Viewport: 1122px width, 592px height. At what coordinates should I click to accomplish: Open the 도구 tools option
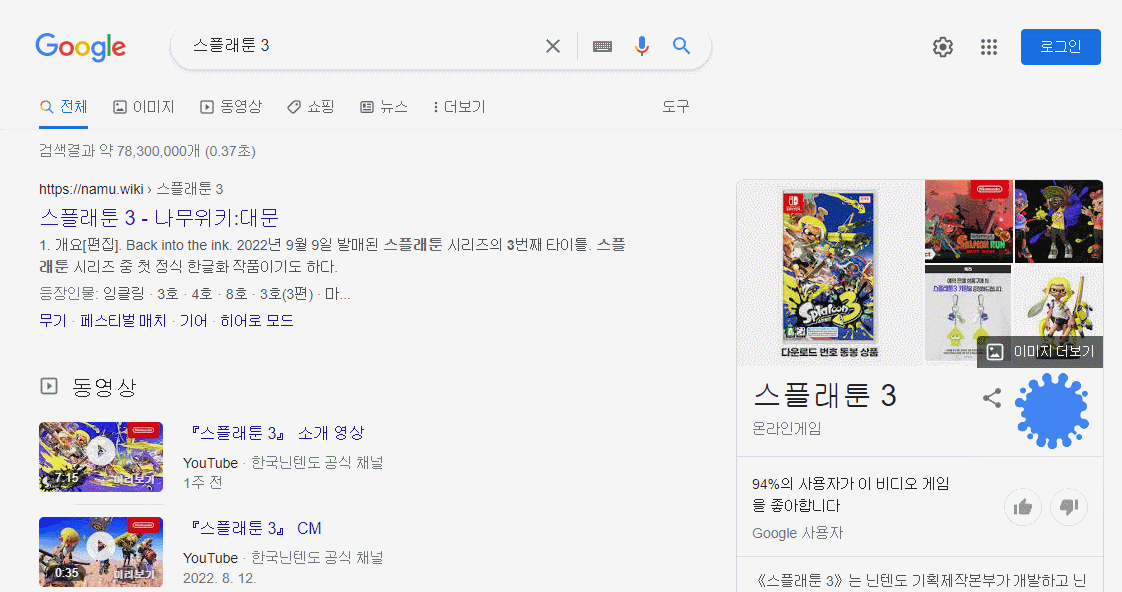click(675, 107)
